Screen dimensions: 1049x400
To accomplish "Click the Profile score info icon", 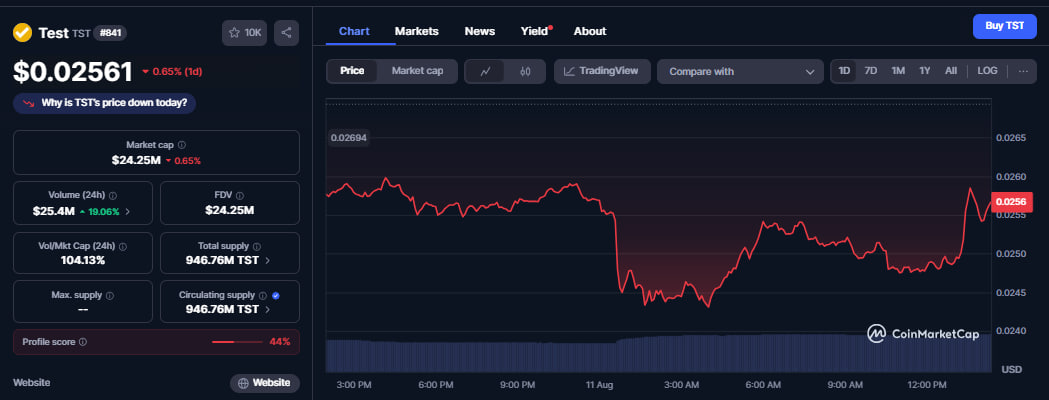I will point(83,342).
